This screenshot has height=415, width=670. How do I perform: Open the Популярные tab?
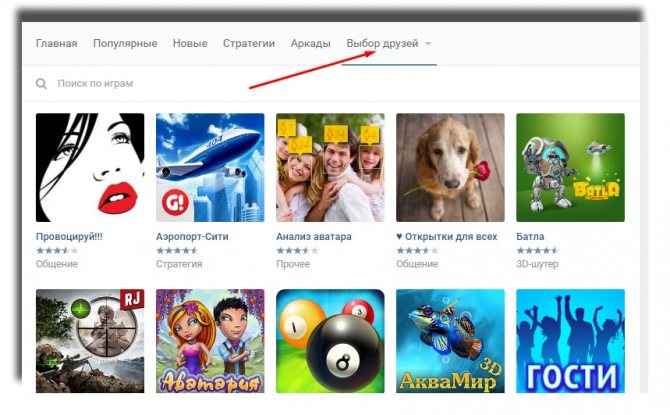125,43
